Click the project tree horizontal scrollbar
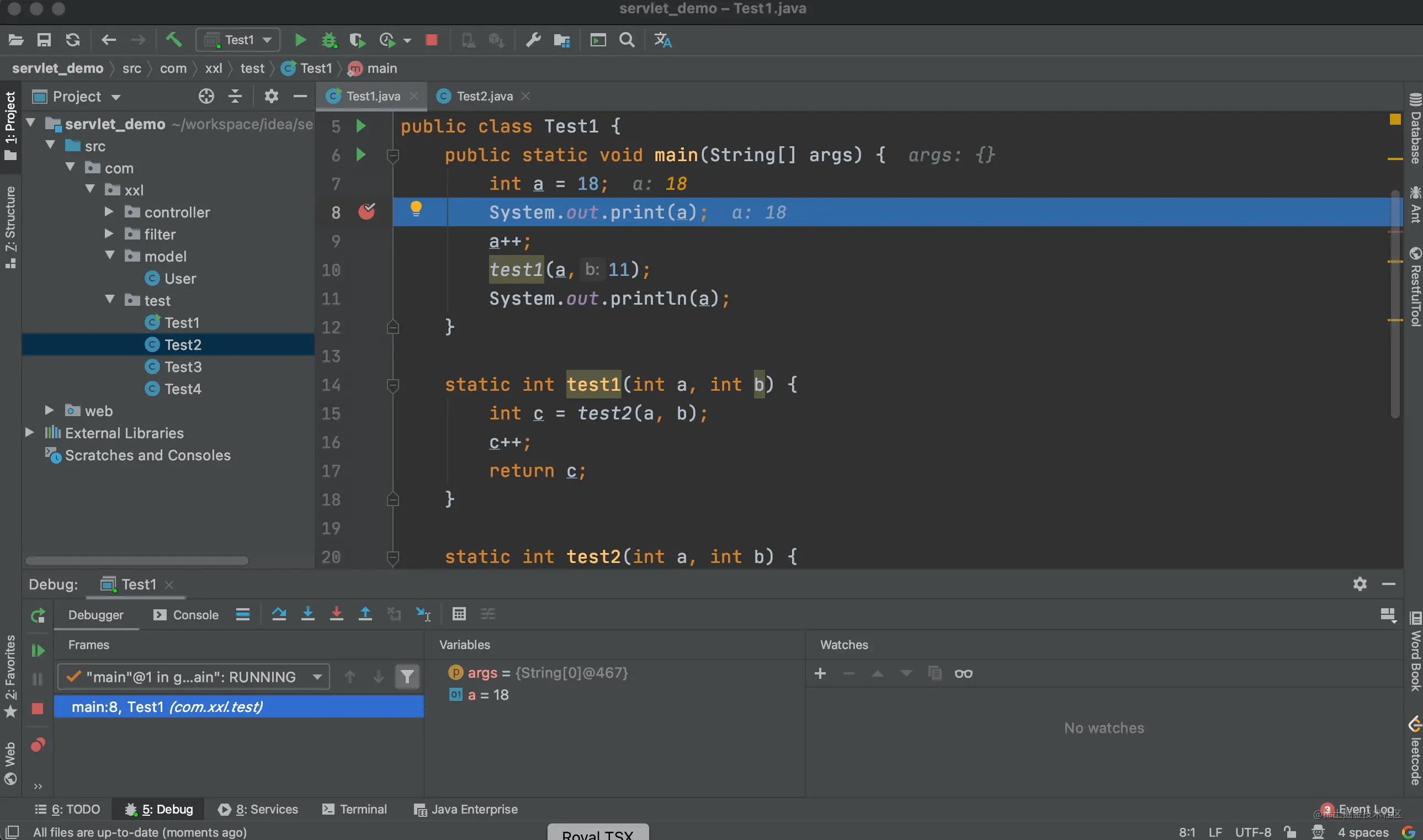The image size is (1423, 840). coord(137,560)
